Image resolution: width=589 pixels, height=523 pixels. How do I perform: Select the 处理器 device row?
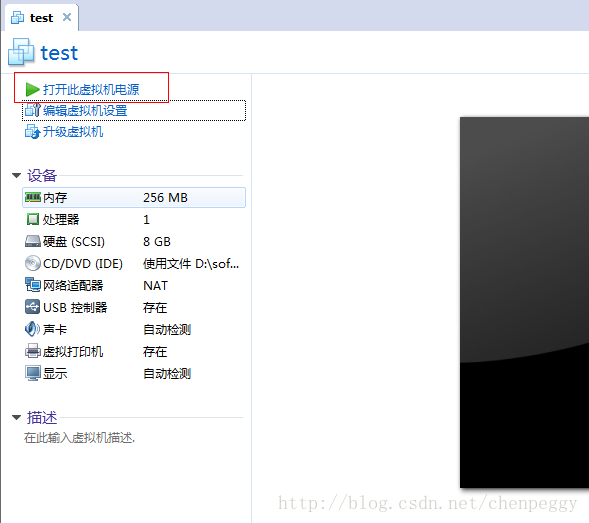point(134,219)
